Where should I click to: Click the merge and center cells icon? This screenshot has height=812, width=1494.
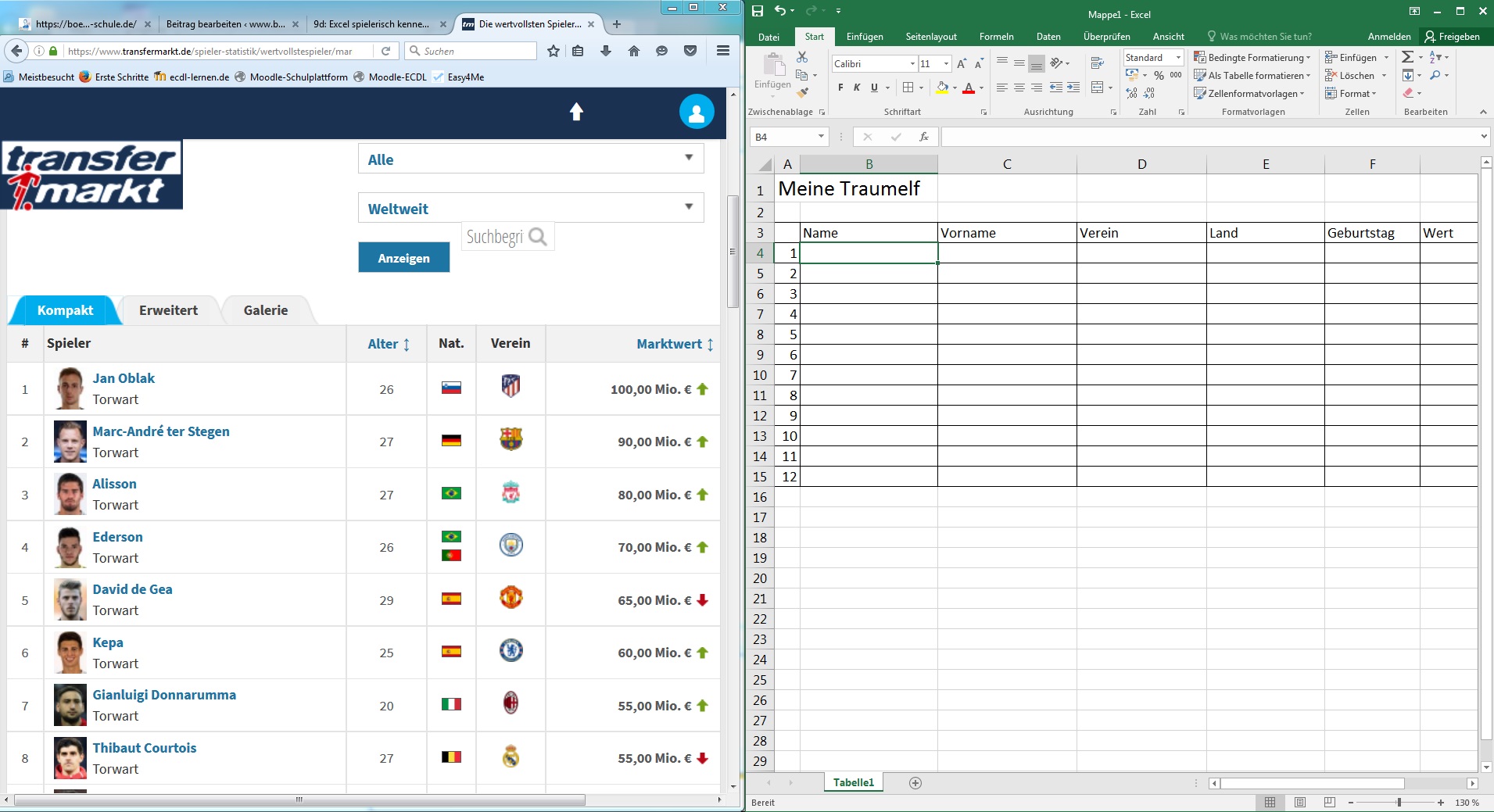pyautogui.click(x=1097, y=88)
